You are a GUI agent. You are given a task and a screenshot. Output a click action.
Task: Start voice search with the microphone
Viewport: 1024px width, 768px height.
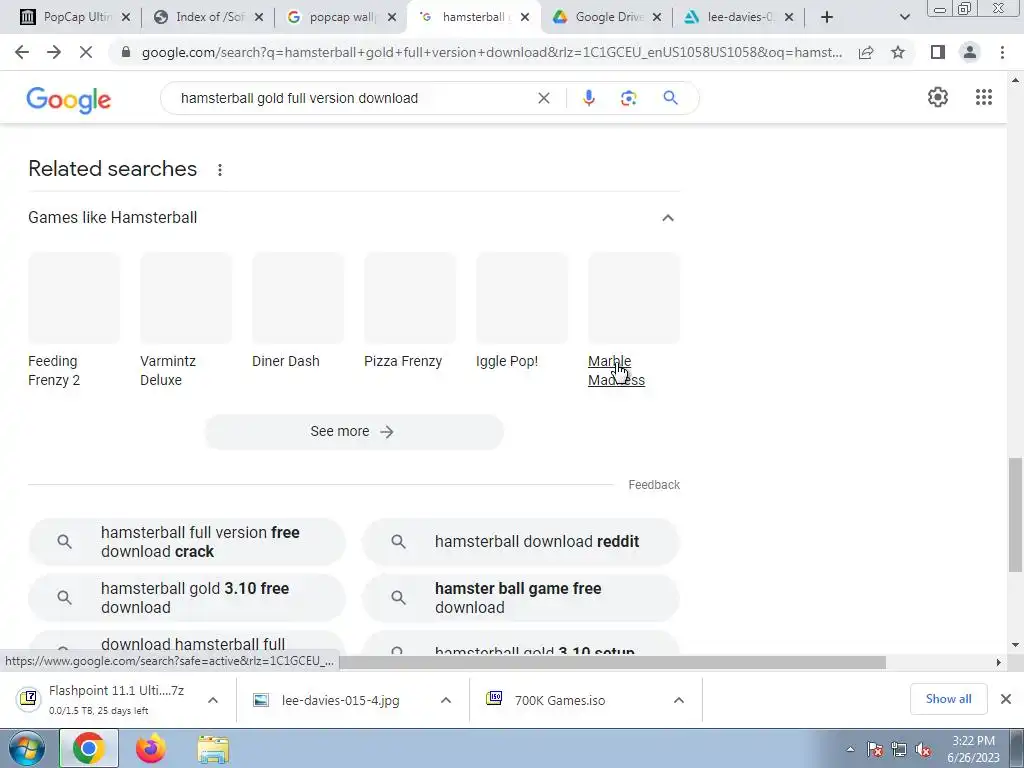coord(588,98)
